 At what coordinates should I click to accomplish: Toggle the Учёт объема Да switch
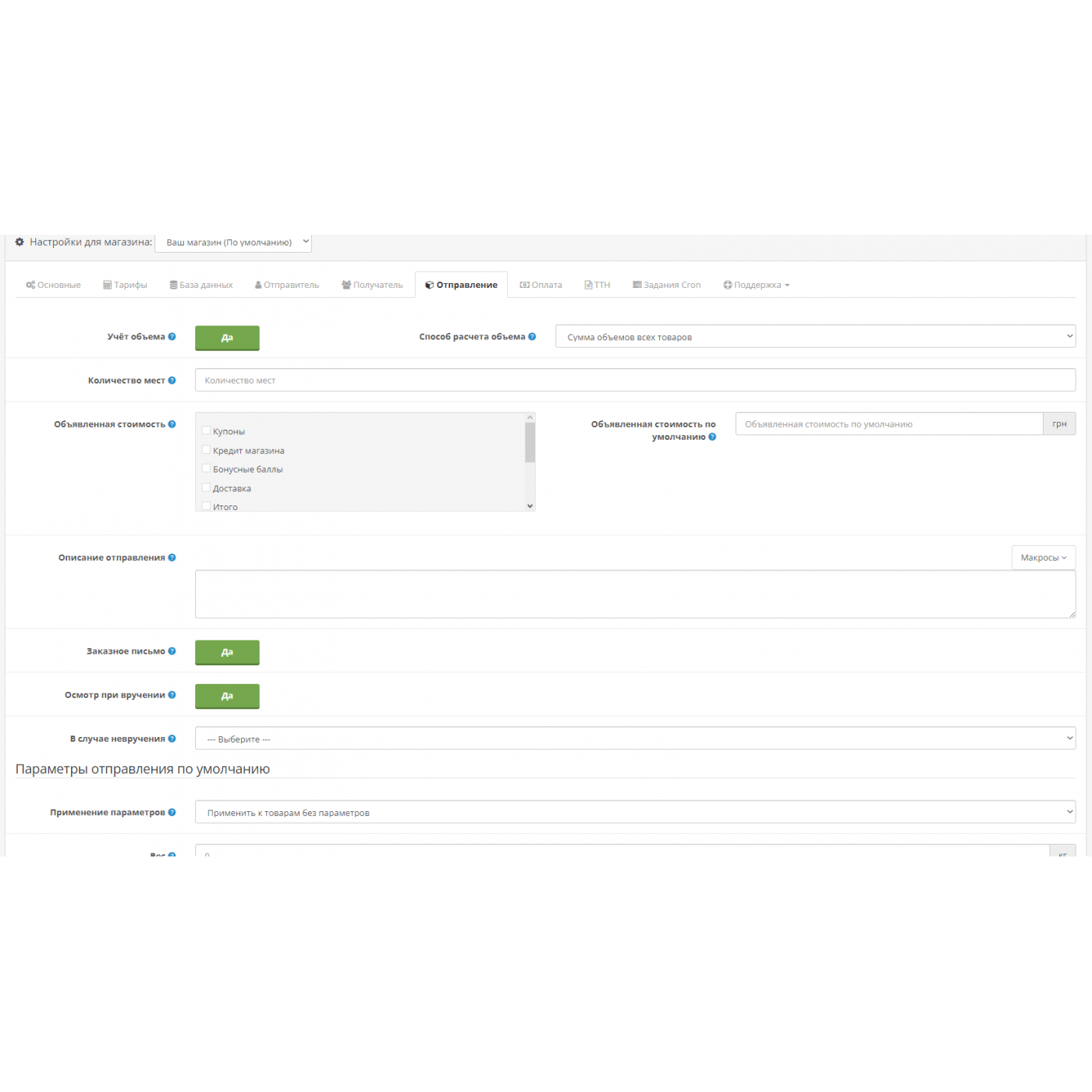tap(227, 338)
